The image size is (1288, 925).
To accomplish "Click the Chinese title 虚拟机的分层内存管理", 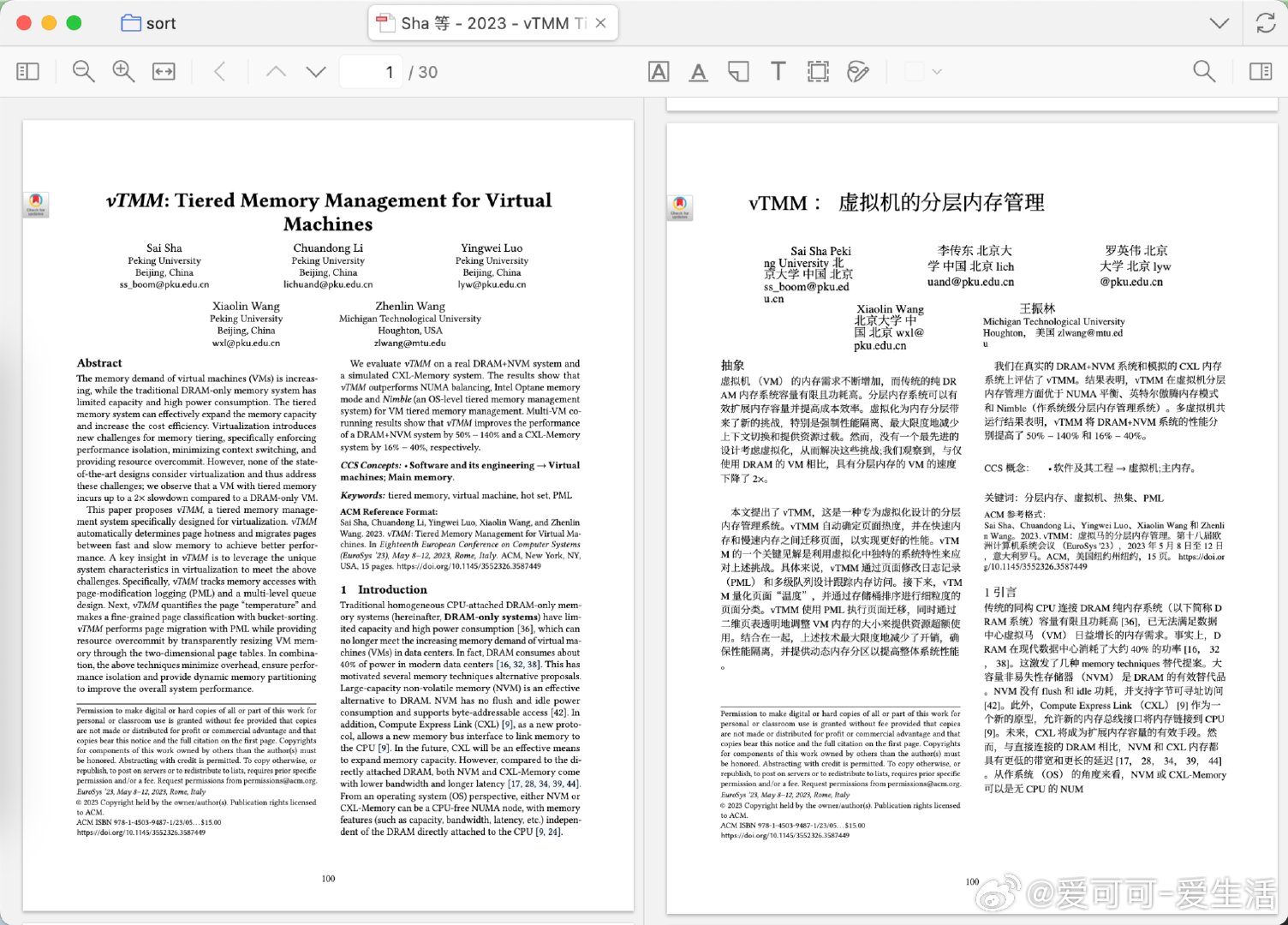I will 941,203.
